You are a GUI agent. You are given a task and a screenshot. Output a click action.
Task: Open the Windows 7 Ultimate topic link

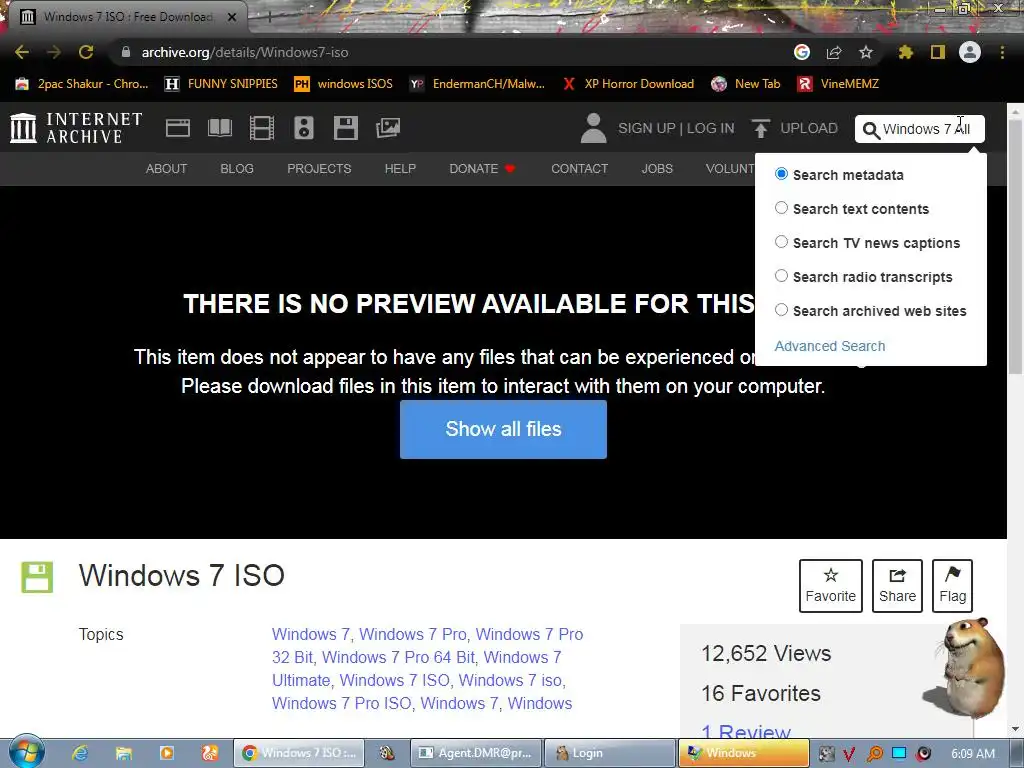[x=418, y=669]
